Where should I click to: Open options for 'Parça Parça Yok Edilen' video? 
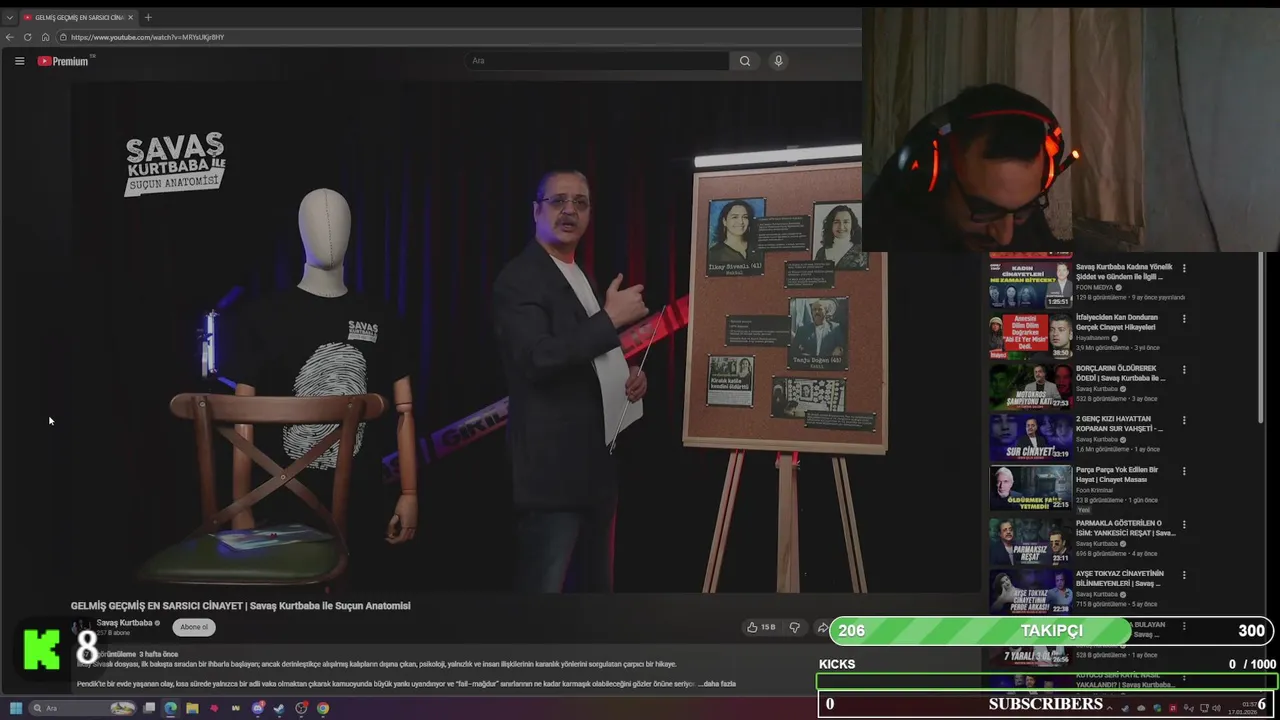point(1184,472)
